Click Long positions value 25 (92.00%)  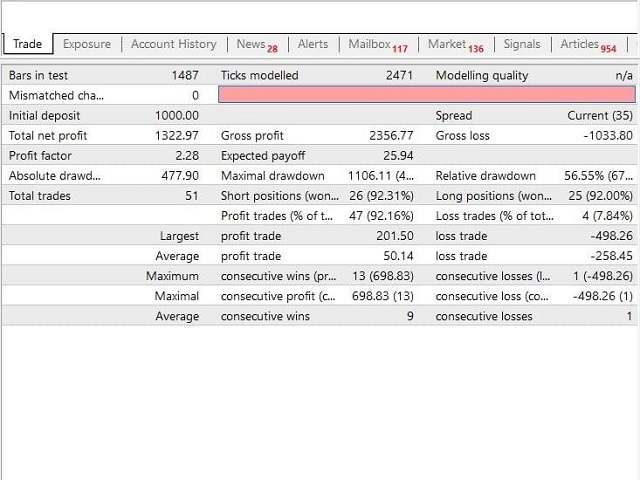click(600, 196)
